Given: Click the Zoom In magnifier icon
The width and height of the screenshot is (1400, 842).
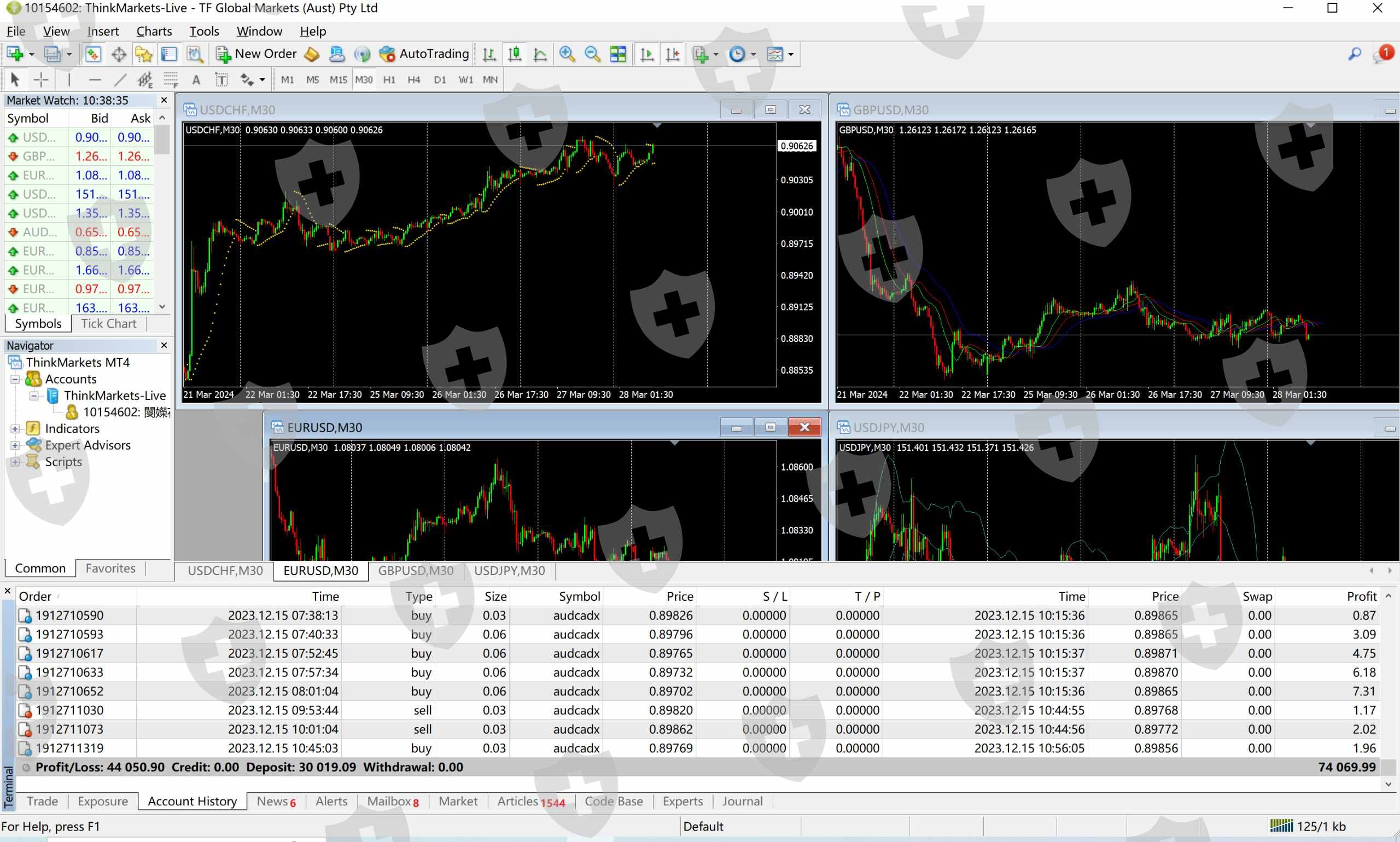Looking at the screenshot, I should (x=567, y=54).
